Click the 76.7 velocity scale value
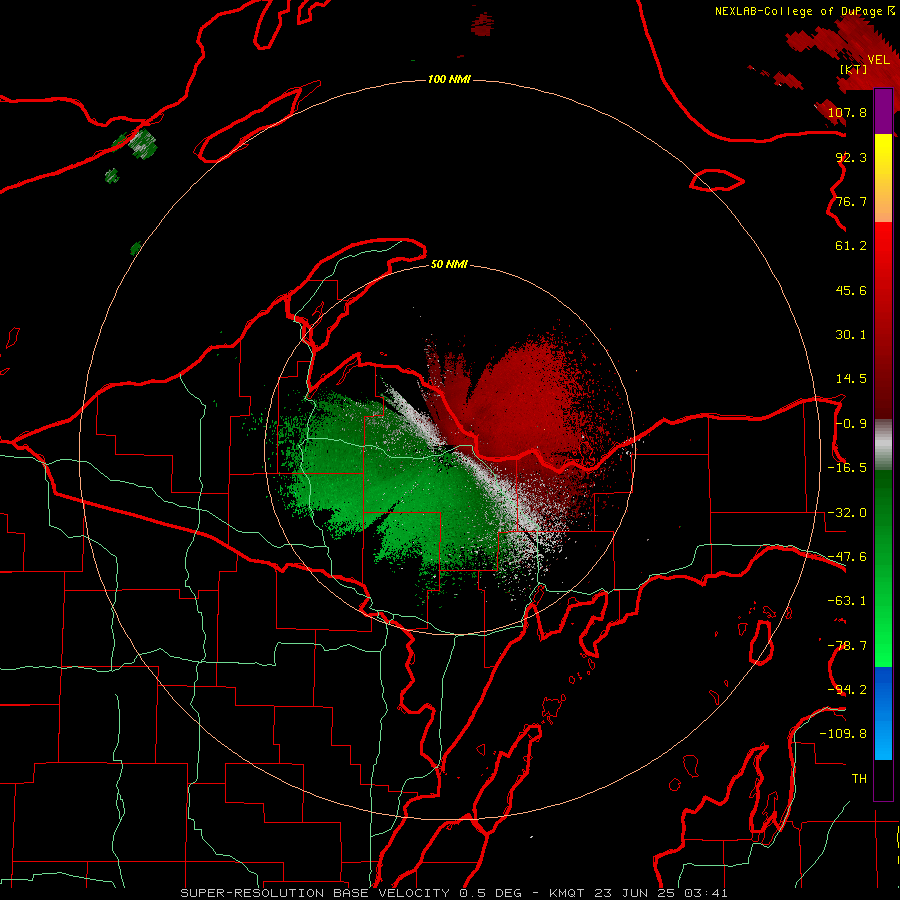 click(x=851, y=201)
